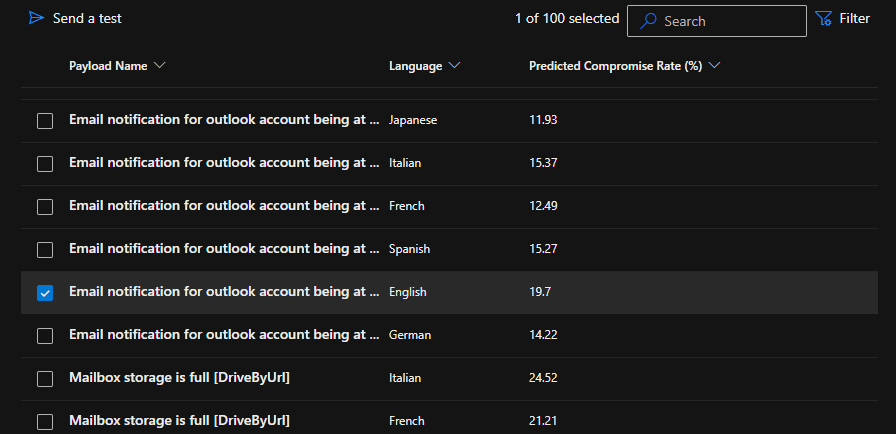The width and height of the screenshot is (896, 434).
Task: Tick the Spanish payload row checkbox
Action: coord(45,249)
